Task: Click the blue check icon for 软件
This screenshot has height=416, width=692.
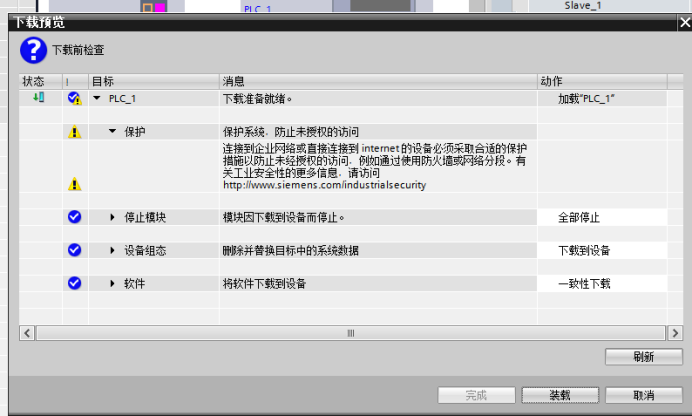Action: (x=75, y=283)
